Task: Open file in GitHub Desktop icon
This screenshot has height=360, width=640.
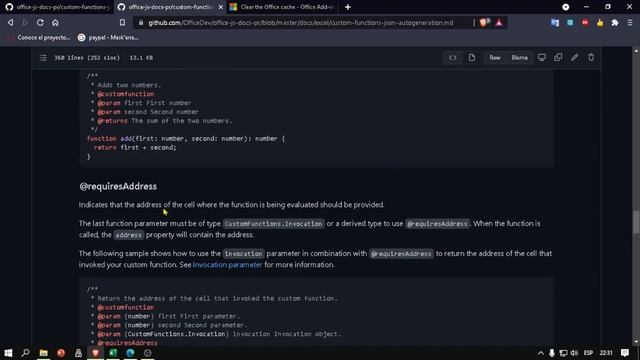Action: click(x=542, y=58)
